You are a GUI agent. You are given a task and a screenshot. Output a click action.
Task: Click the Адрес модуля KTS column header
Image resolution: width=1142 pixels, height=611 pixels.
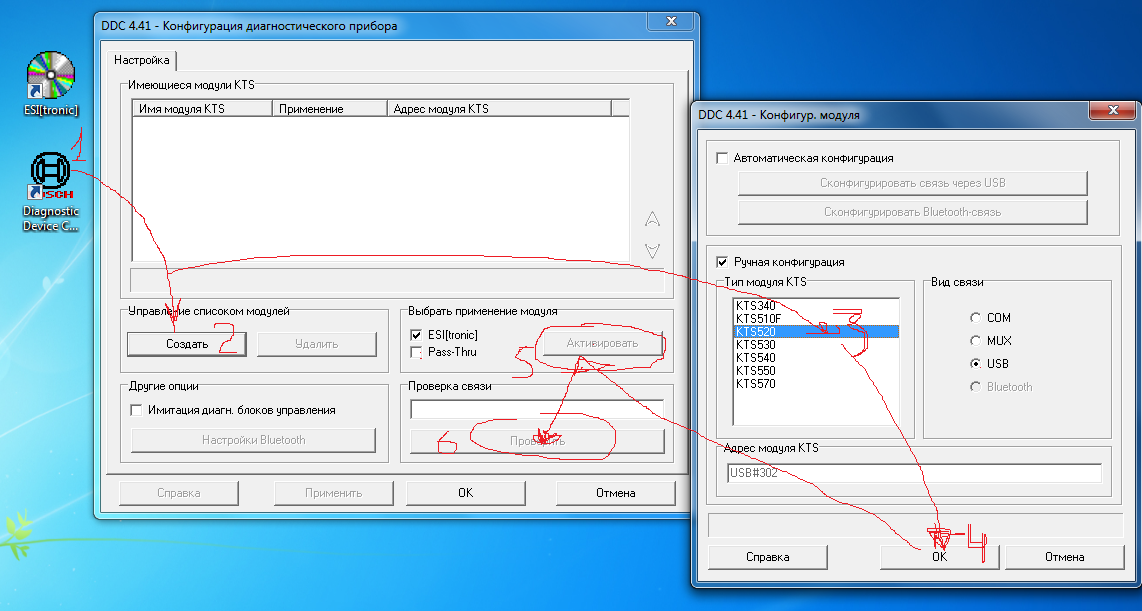[x=499, y=109]
